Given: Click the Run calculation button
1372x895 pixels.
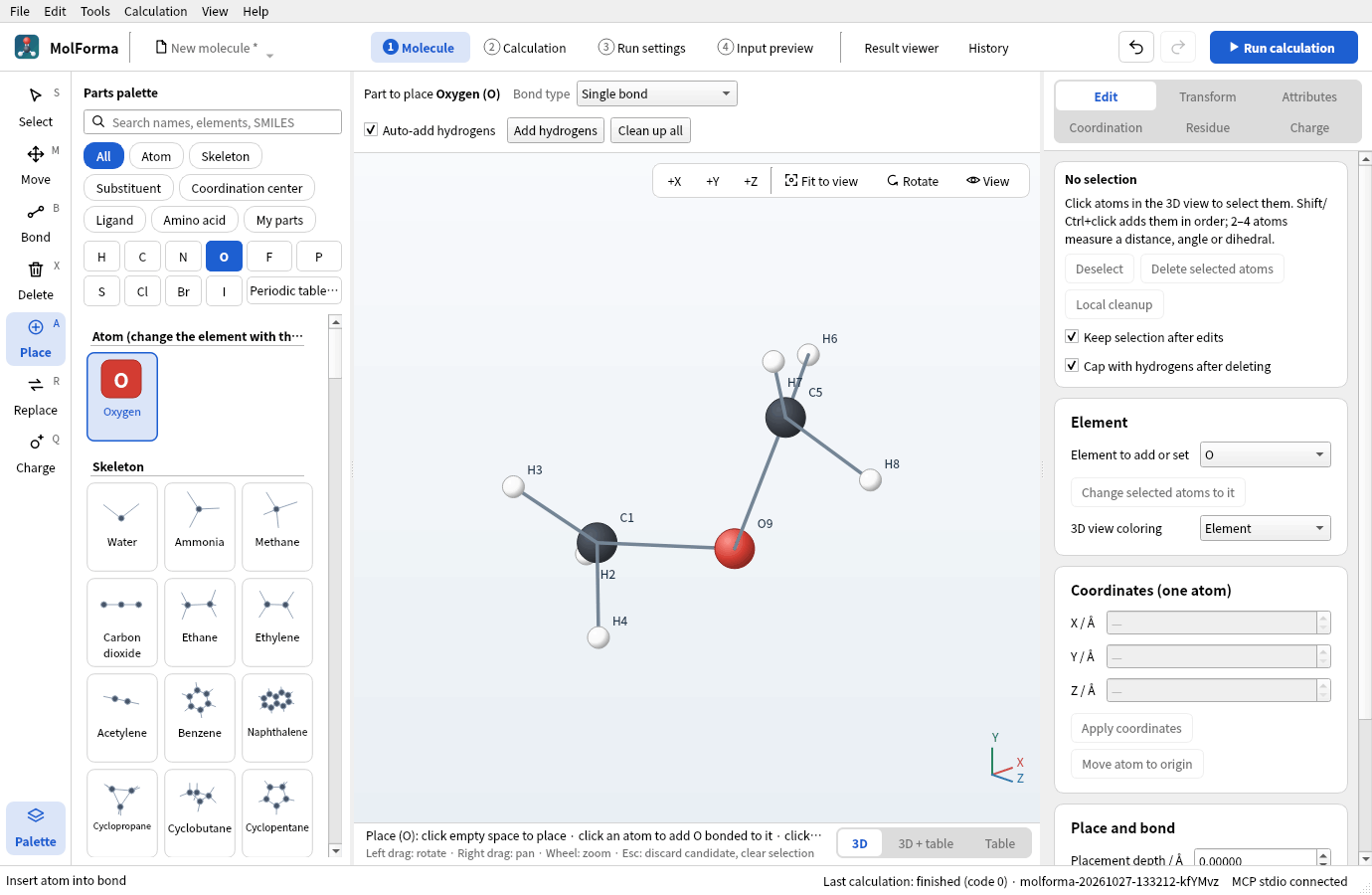Looking at the screenshot, I should 1284,48.
